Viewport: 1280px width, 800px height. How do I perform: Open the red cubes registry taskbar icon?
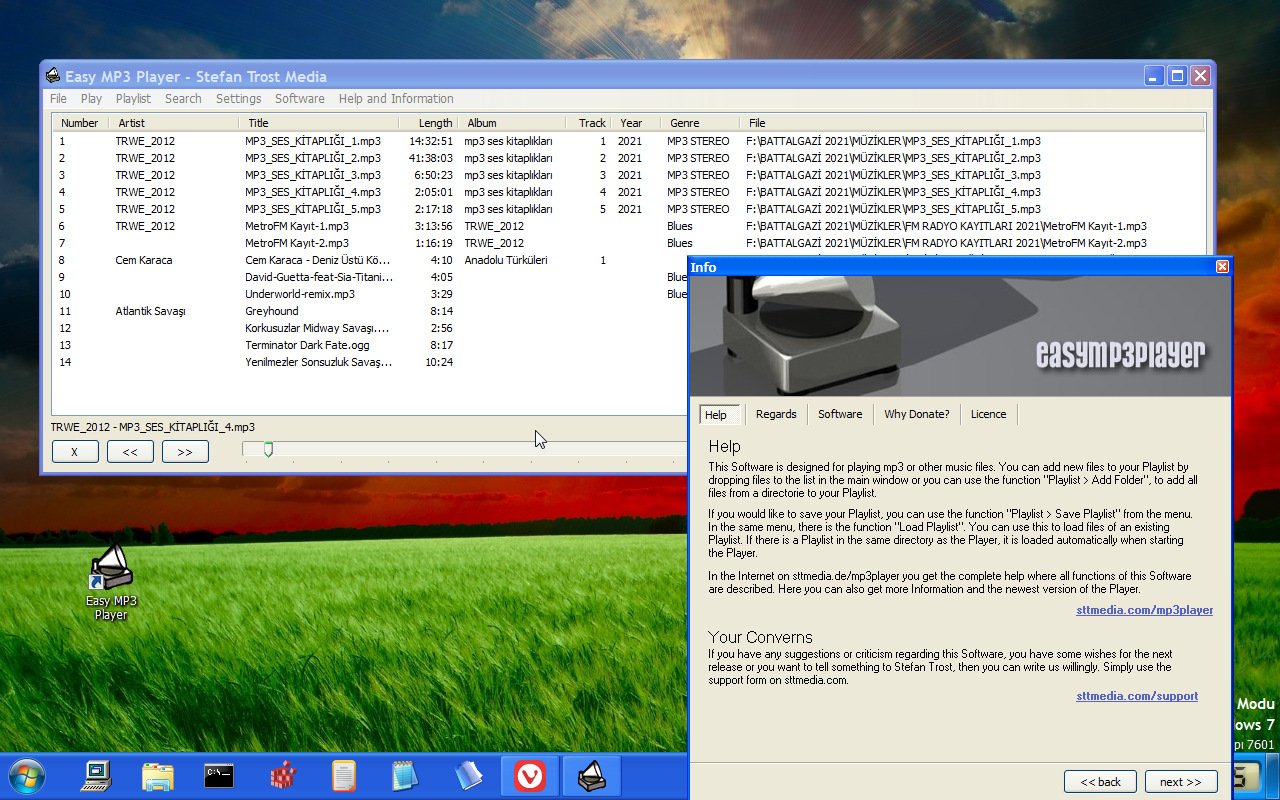(x=284, y=776)
